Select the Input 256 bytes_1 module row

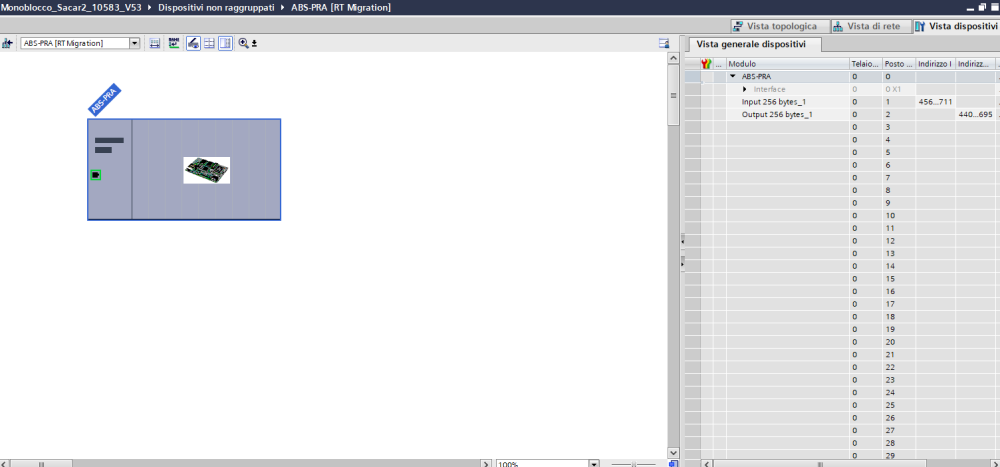point(777,102)
